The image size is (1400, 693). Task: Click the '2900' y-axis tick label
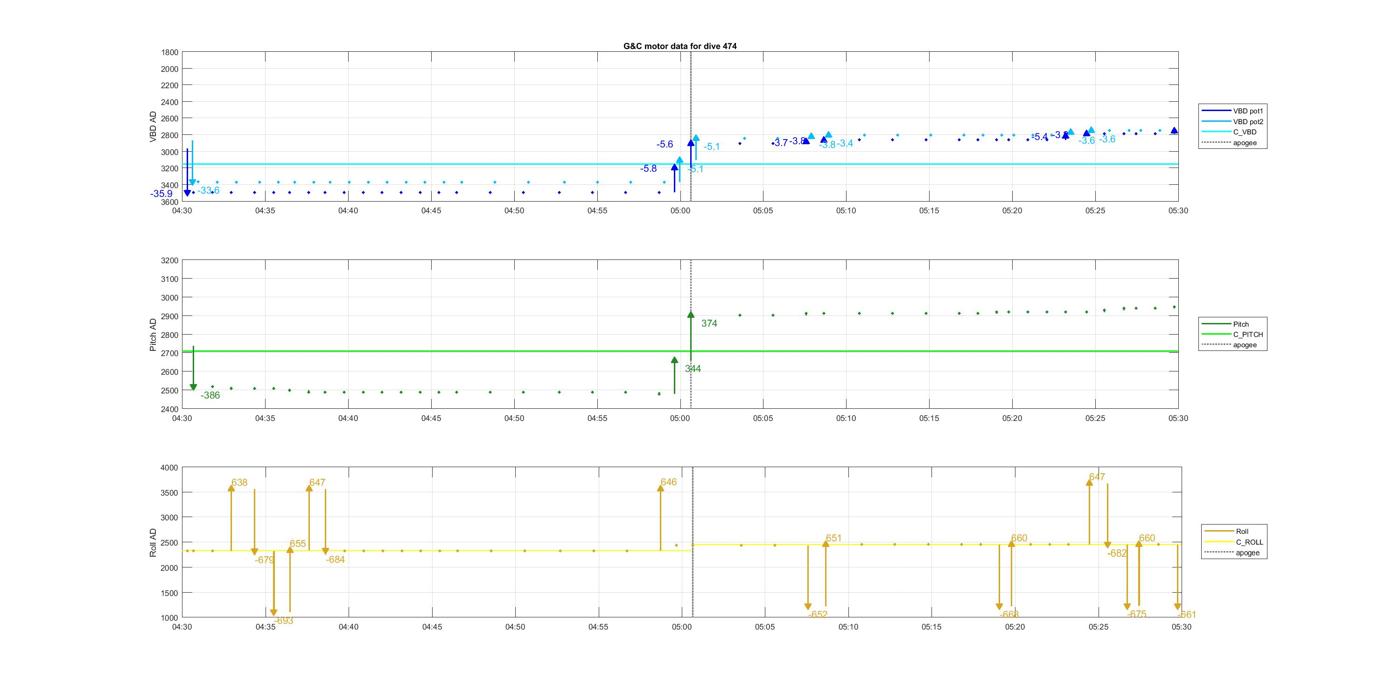click(169, 316)
